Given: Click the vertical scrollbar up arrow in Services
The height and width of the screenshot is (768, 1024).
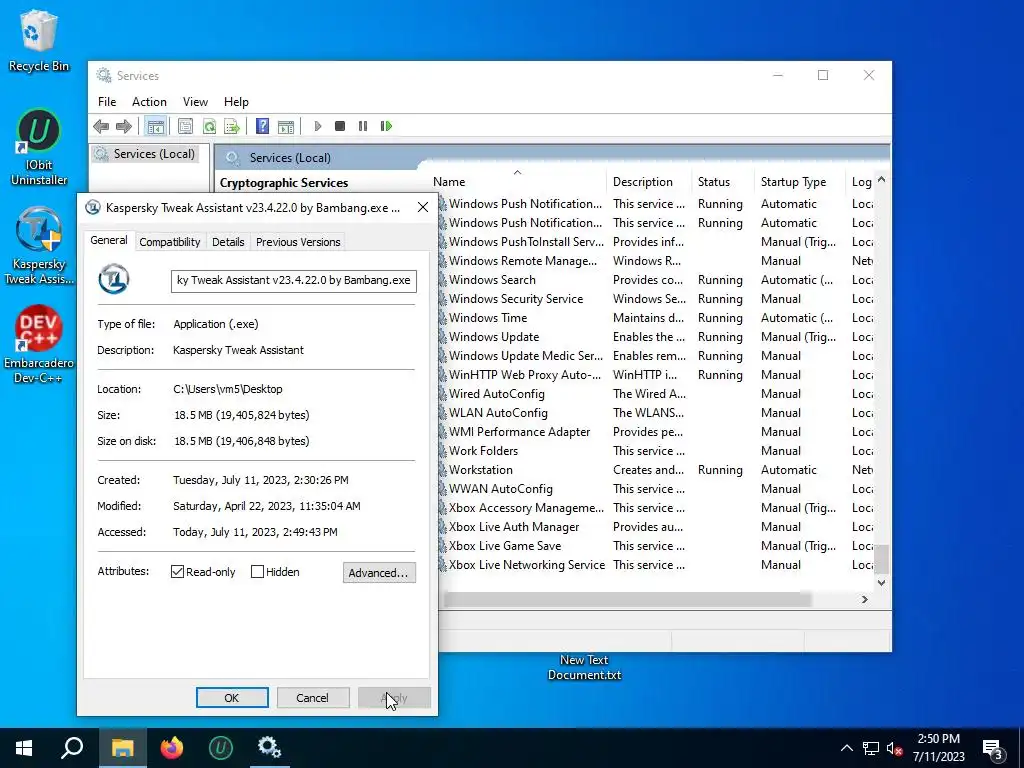Looking at the screenshot, I should [x=881, y=179].
